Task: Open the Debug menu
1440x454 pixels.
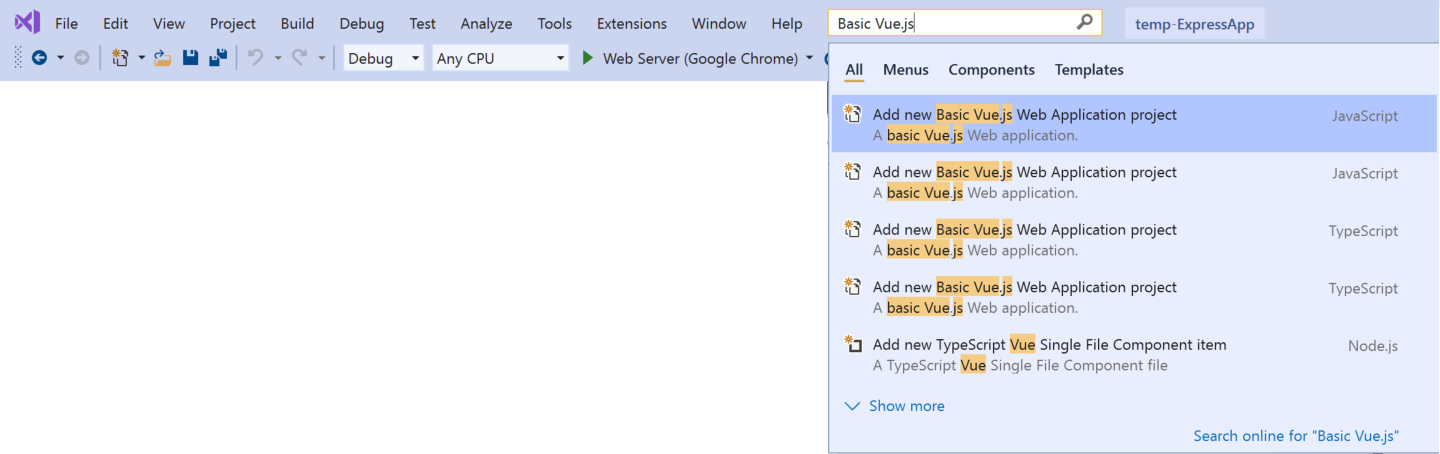Action: point(361,23)
